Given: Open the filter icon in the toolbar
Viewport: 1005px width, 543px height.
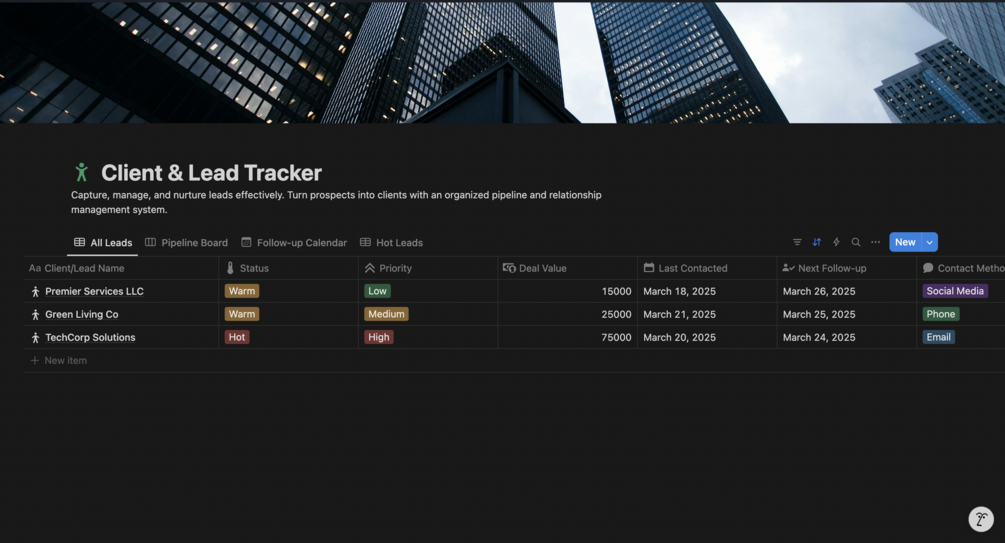Looking at the screenshot, I should click(x=797, y=242).
